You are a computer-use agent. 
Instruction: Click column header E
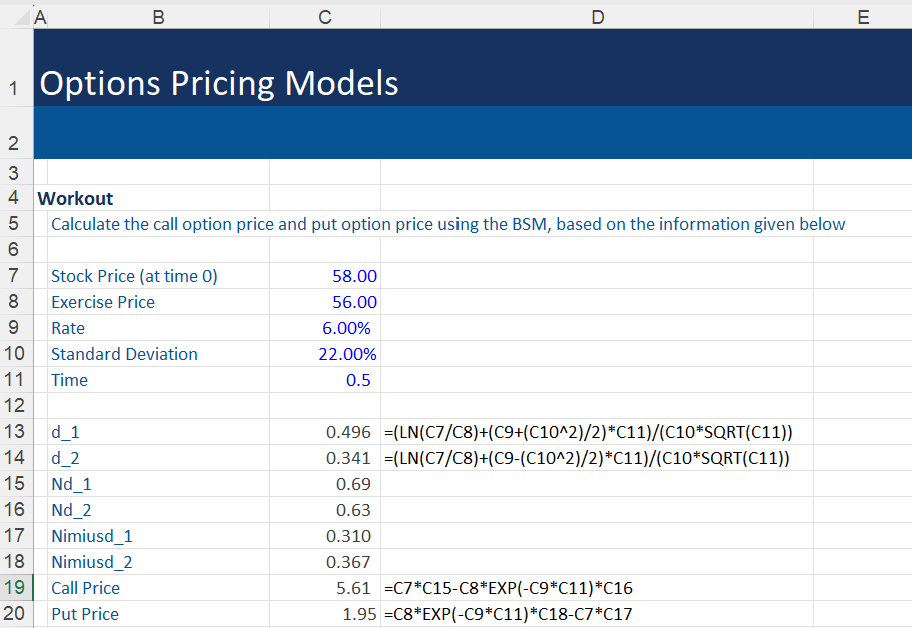pos(864,16)
